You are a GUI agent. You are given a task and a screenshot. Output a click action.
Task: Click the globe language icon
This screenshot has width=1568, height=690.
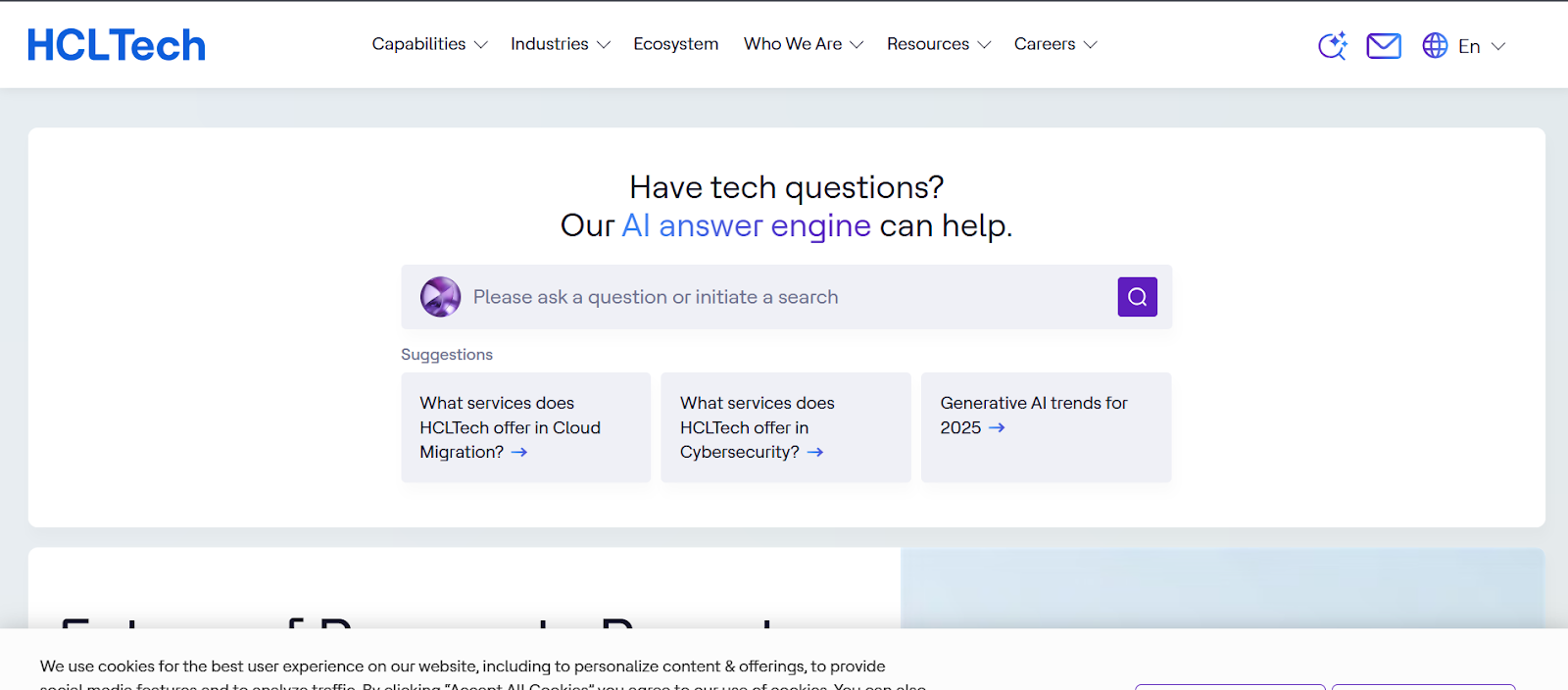pyautogui.click(x=1435, y=45)
